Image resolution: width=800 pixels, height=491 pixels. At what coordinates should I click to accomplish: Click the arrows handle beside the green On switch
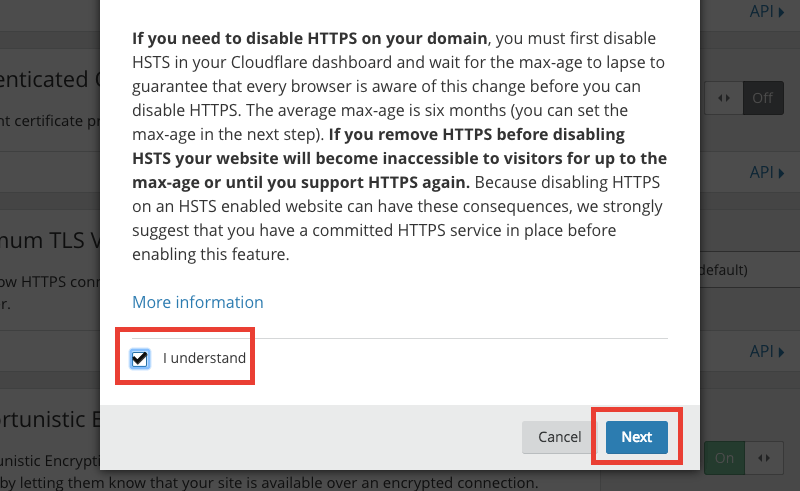[764, 458]
